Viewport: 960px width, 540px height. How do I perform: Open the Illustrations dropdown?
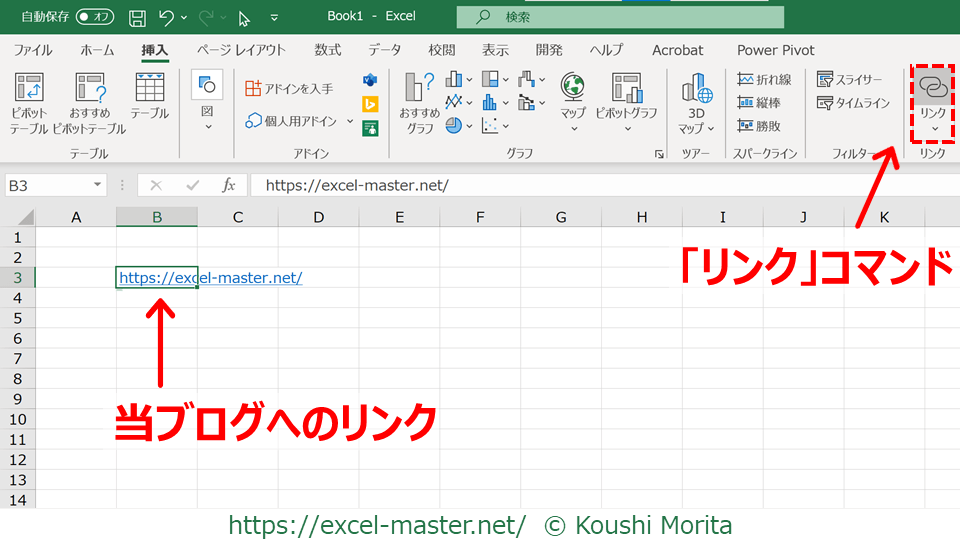coord(208,126)
